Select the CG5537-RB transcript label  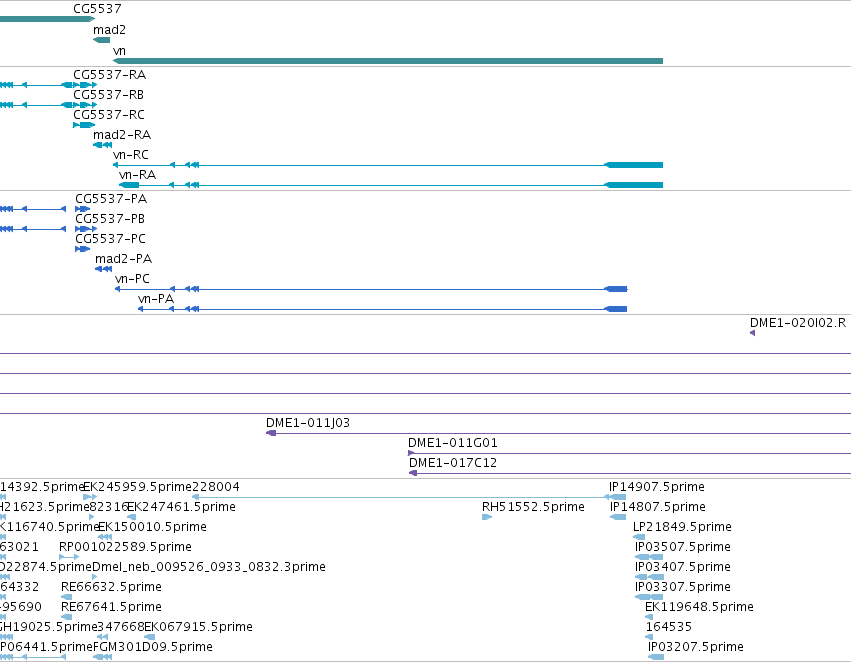pyautogui.click(x=109, y=94)
